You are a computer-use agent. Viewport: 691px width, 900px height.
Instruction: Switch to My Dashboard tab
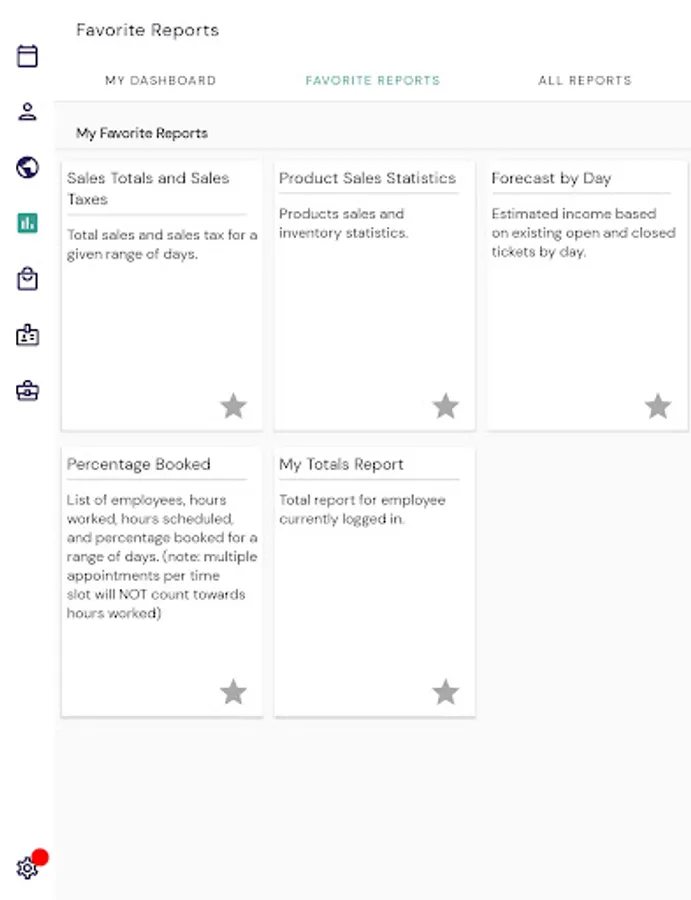[x=161, y=80]
